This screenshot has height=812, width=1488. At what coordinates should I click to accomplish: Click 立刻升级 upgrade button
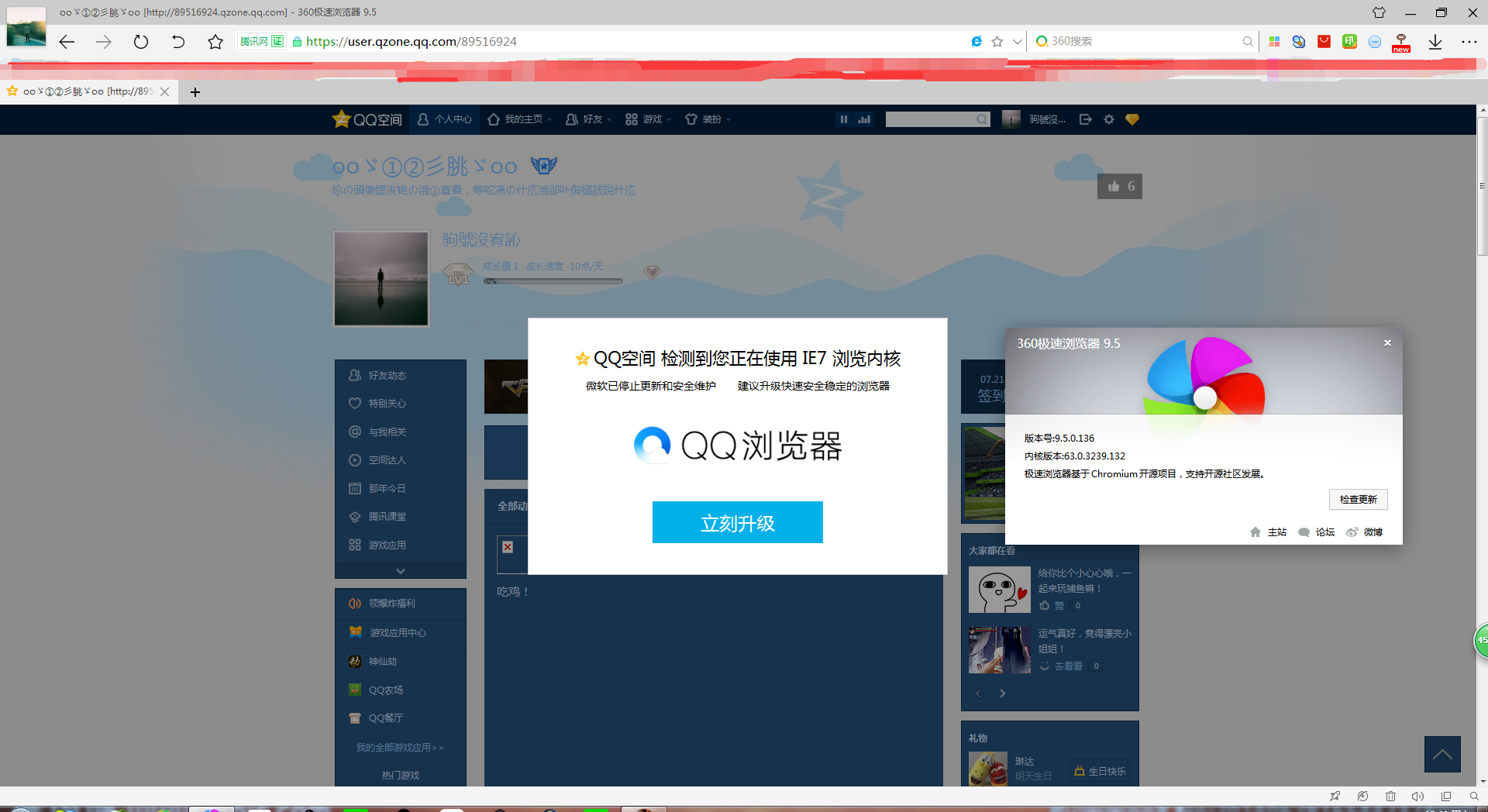tap(738, 522)
